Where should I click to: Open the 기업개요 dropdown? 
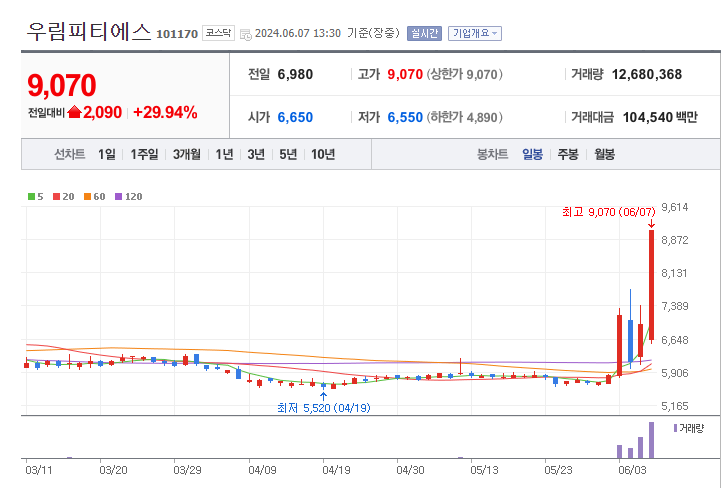475,34
